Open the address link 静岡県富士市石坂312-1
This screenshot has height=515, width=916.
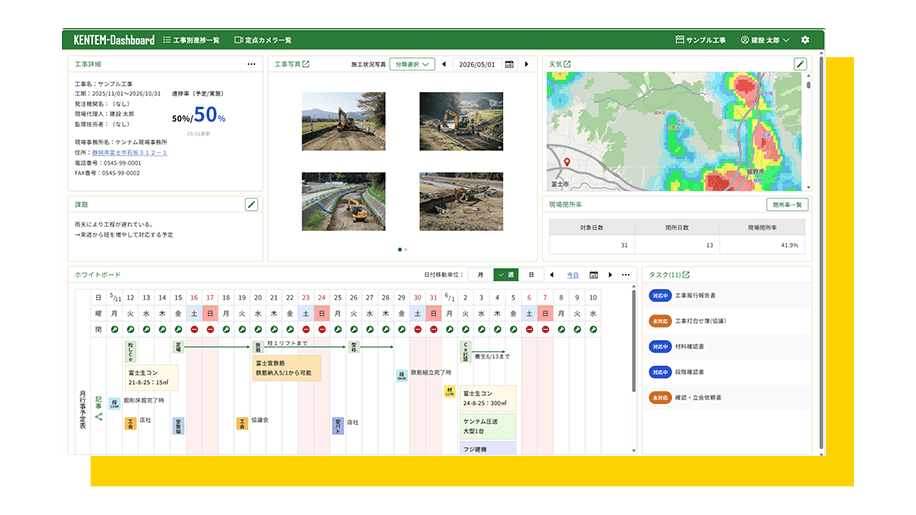[130, 153]
